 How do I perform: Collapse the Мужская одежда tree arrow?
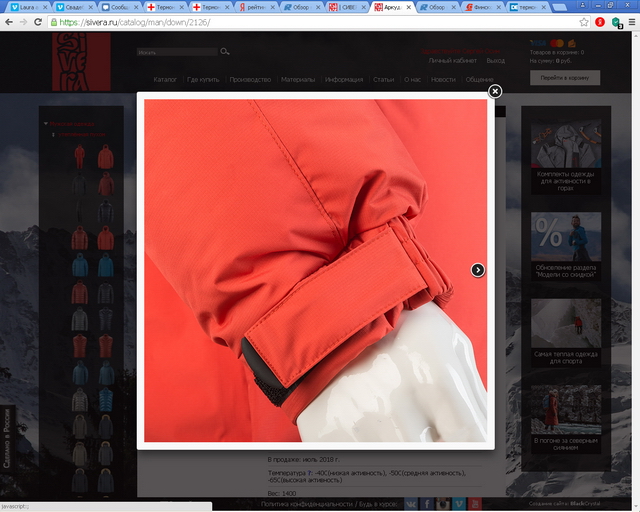point(46,123)
